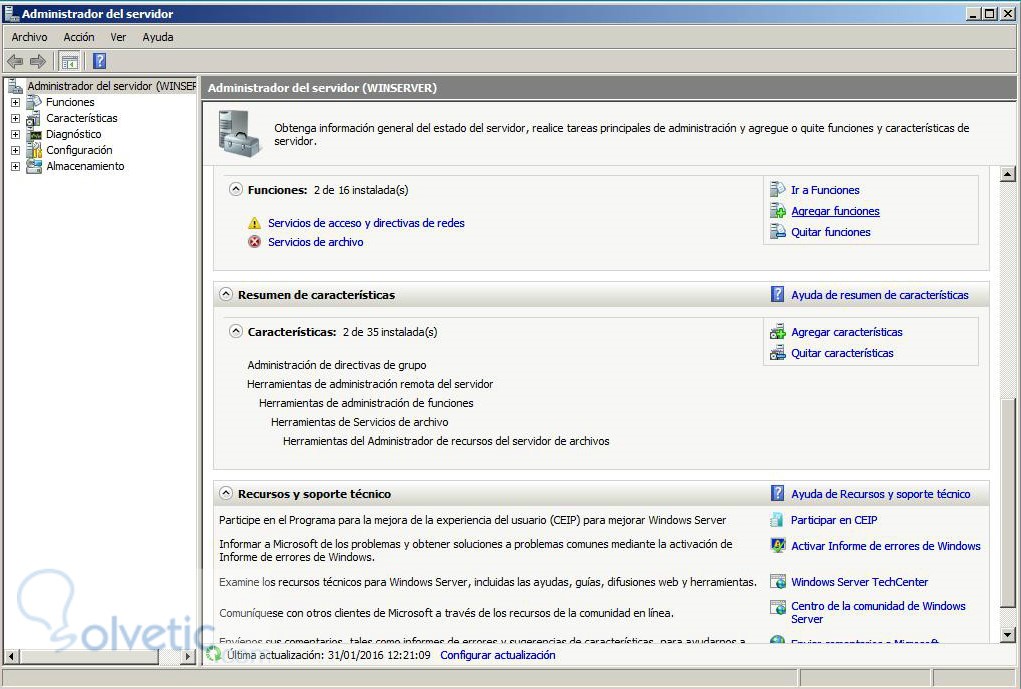Image resolution: width=1021 pixels, height=689 pixels.
Task: Click the Agregar funciones link
Action: pyautogui.click(x=835, y=211)
